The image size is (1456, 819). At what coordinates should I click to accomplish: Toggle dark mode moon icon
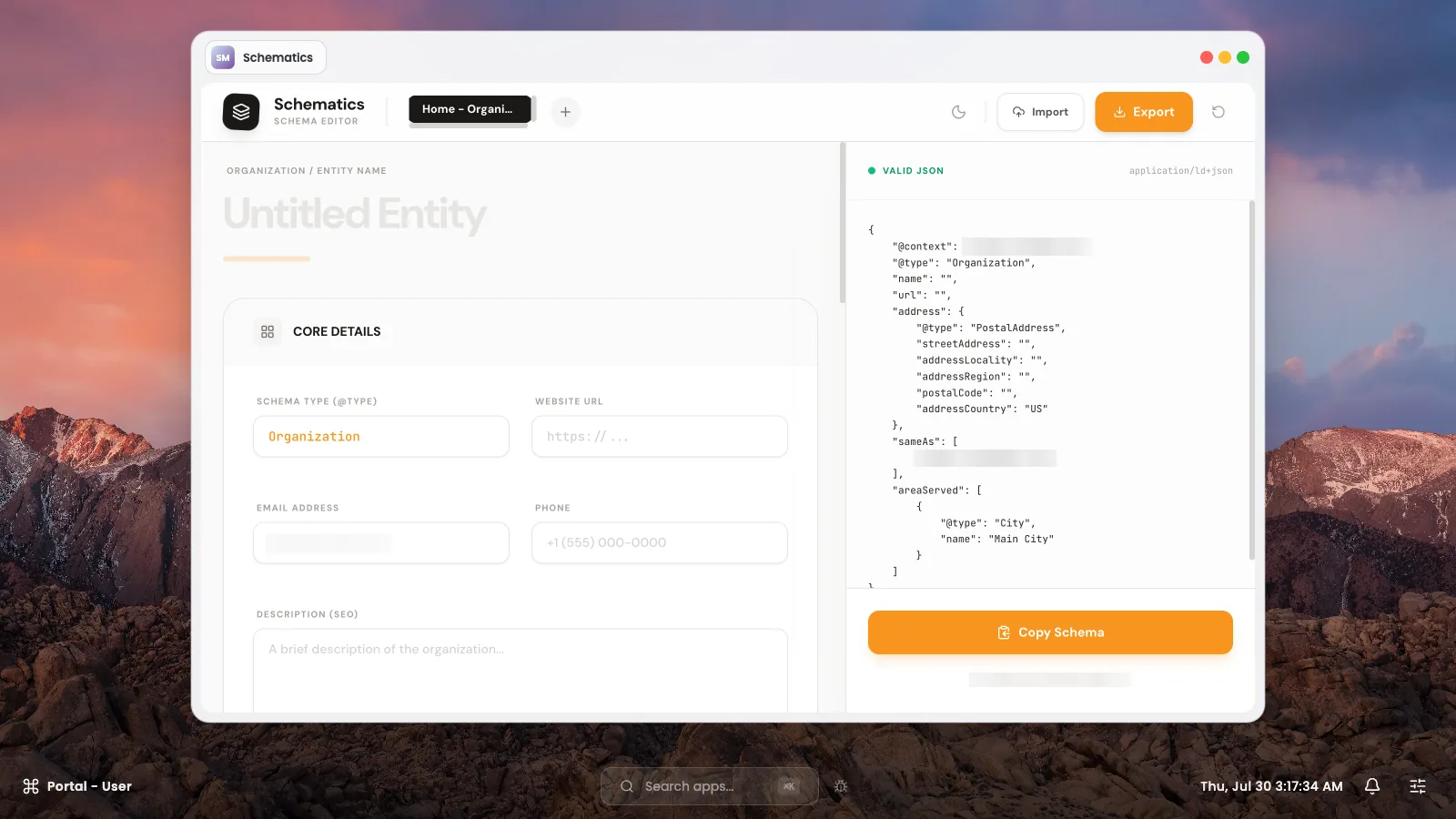pos(958,112)
